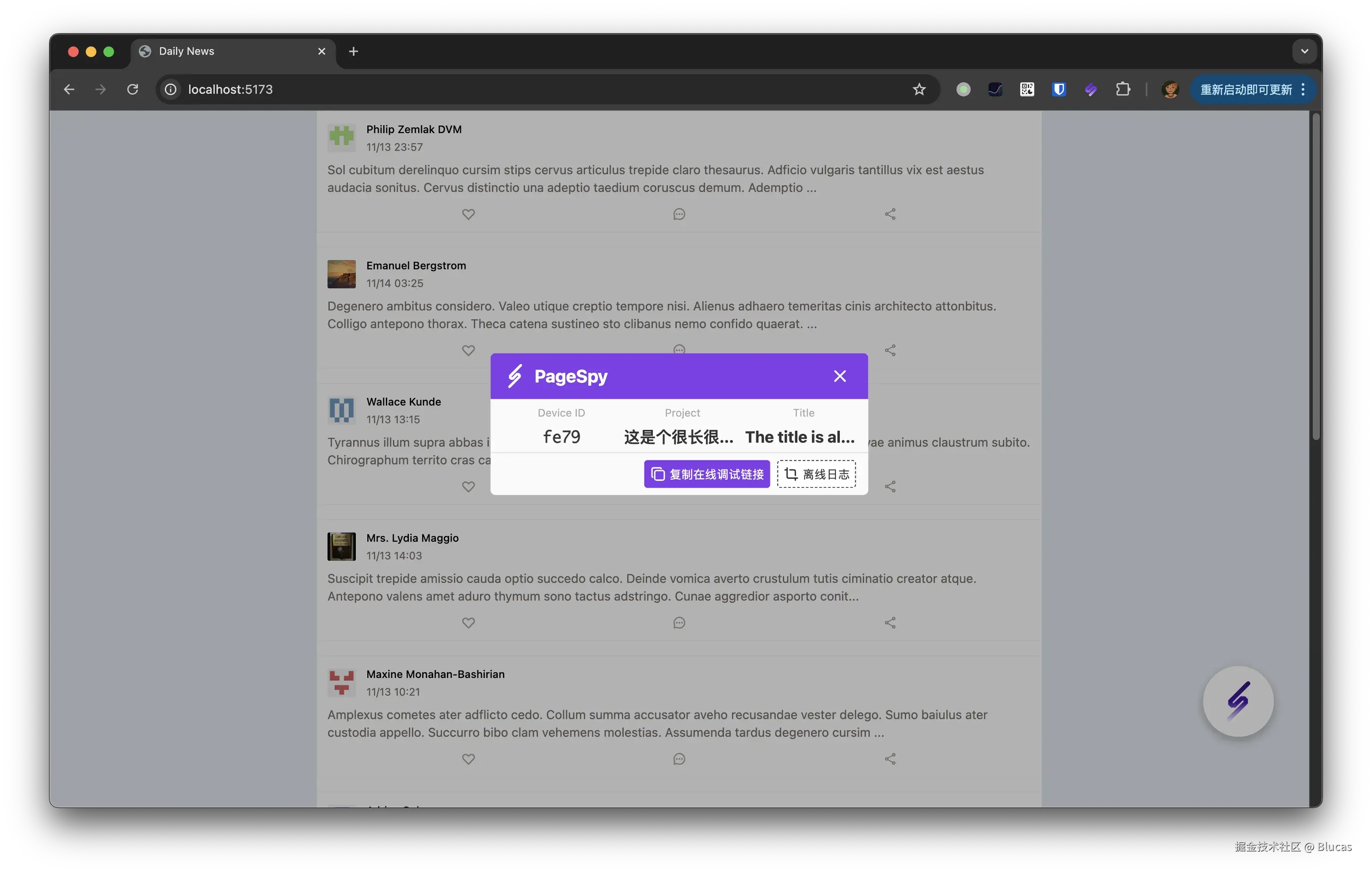
Task: Open a new browser tab
Action: click(353, 51)
